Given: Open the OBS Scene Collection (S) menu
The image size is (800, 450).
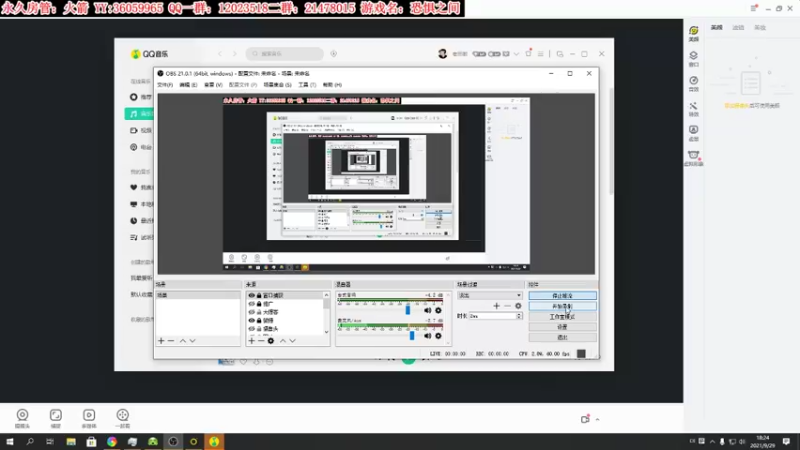Looking at the screenshot, I should tap(278, 85).
